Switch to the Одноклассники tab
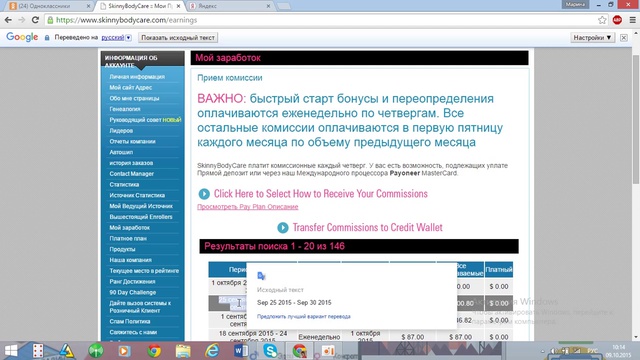 click(49, 6)
